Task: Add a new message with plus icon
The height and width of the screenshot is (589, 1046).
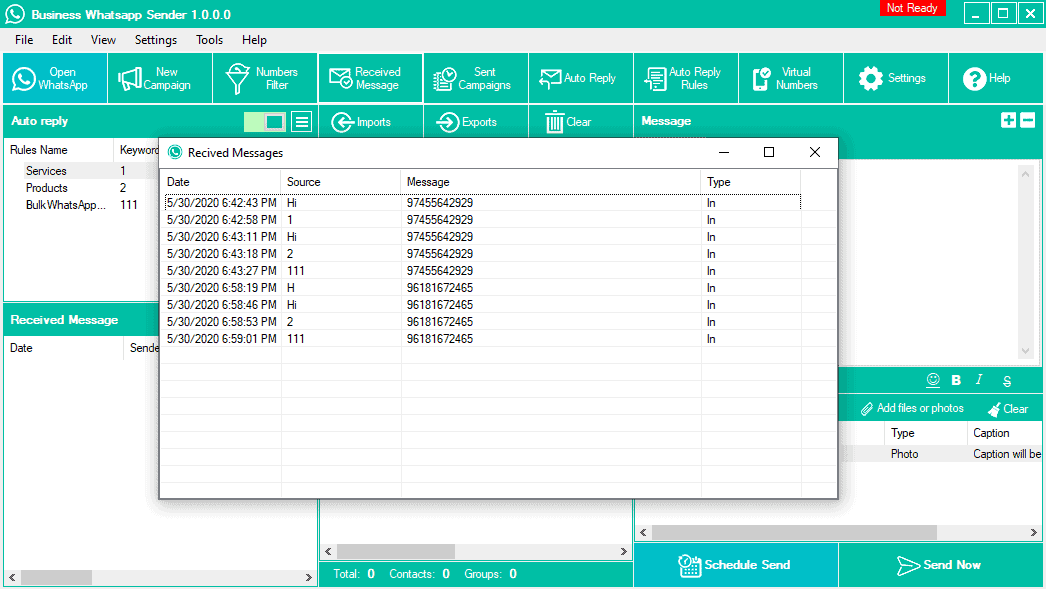Action: pos(1009,120)
